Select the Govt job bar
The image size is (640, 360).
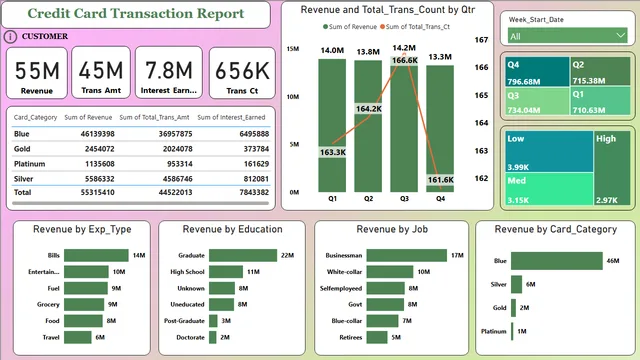point(385,304)
